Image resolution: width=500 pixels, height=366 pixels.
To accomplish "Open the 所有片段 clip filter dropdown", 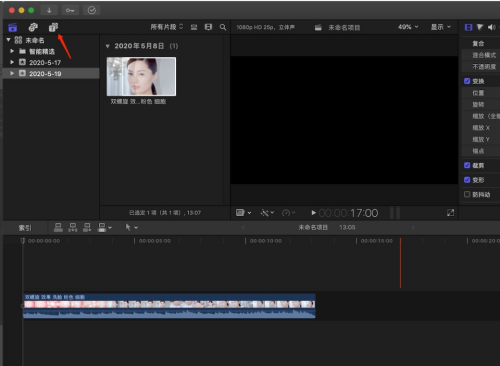I will [167, 27].
